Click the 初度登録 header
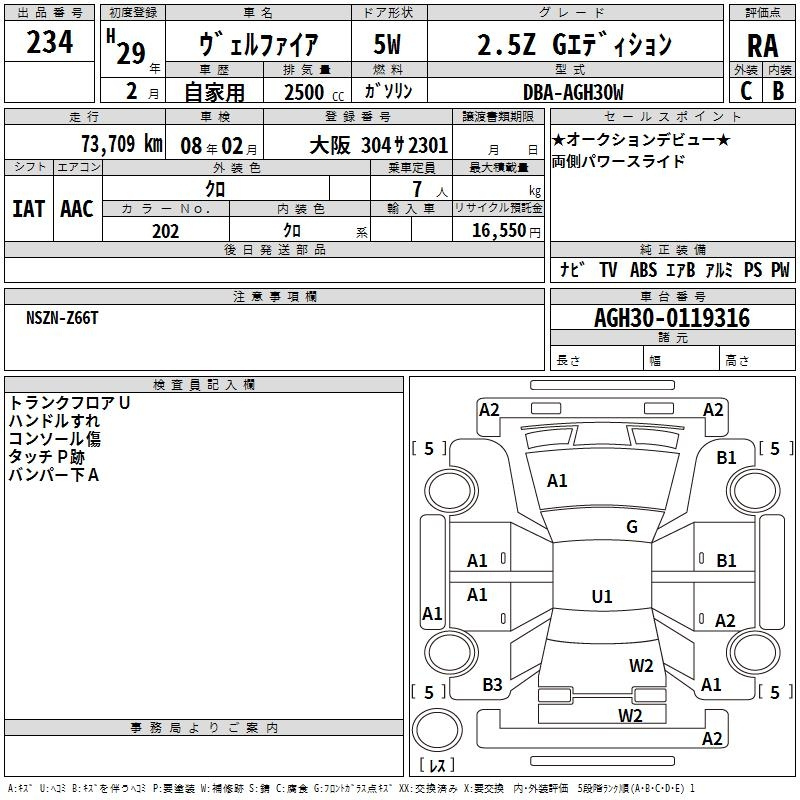The width and height of the screenshot is (800, 800). click(133, 13)
